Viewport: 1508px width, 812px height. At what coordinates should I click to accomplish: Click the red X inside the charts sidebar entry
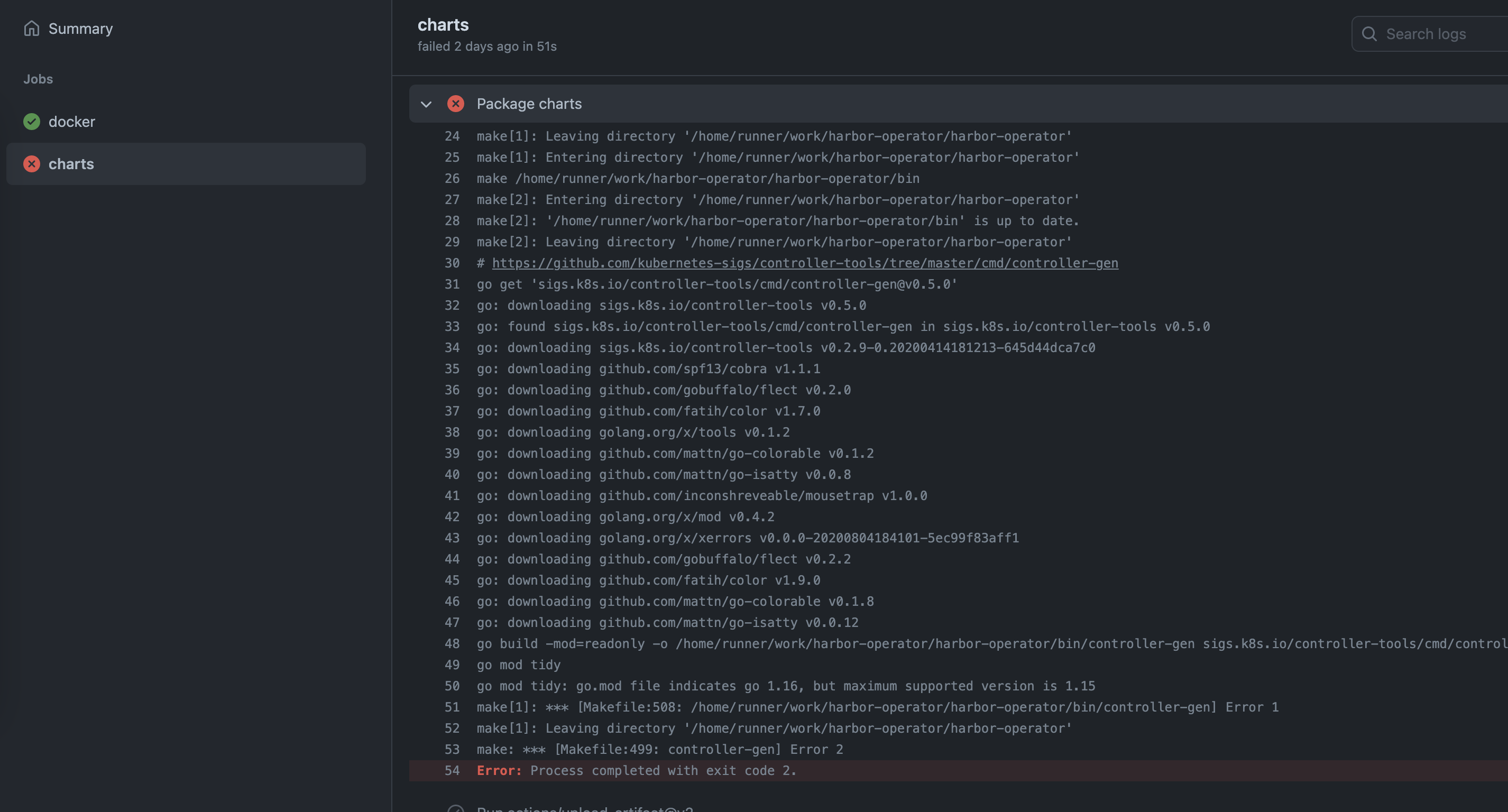click(32, 163)
